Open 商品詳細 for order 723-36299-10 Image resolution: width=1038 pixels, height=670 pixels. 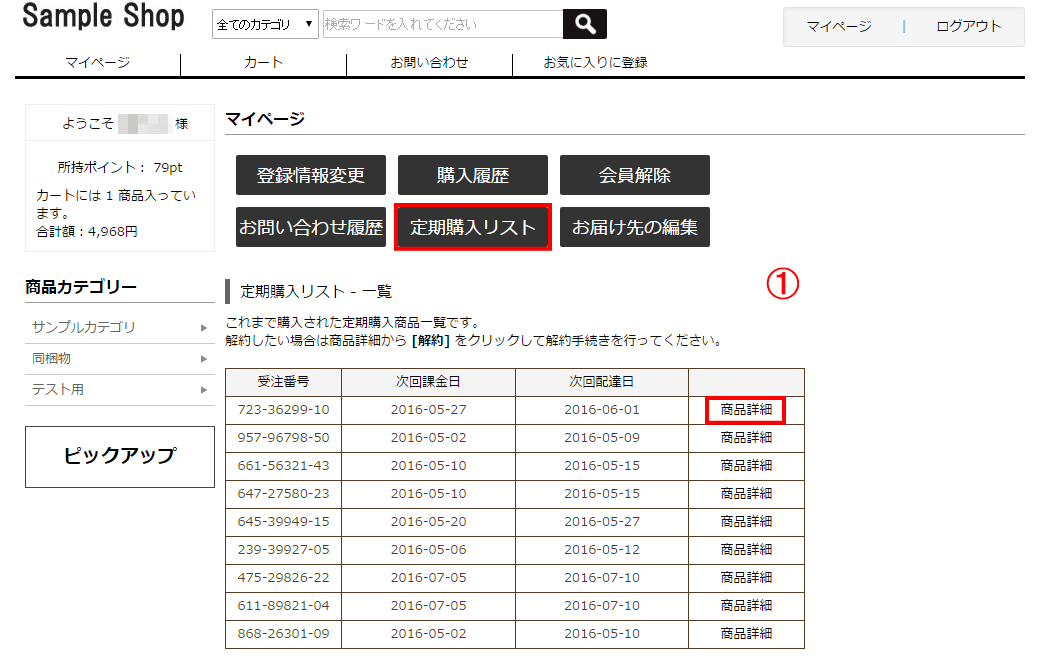[746, 410]
